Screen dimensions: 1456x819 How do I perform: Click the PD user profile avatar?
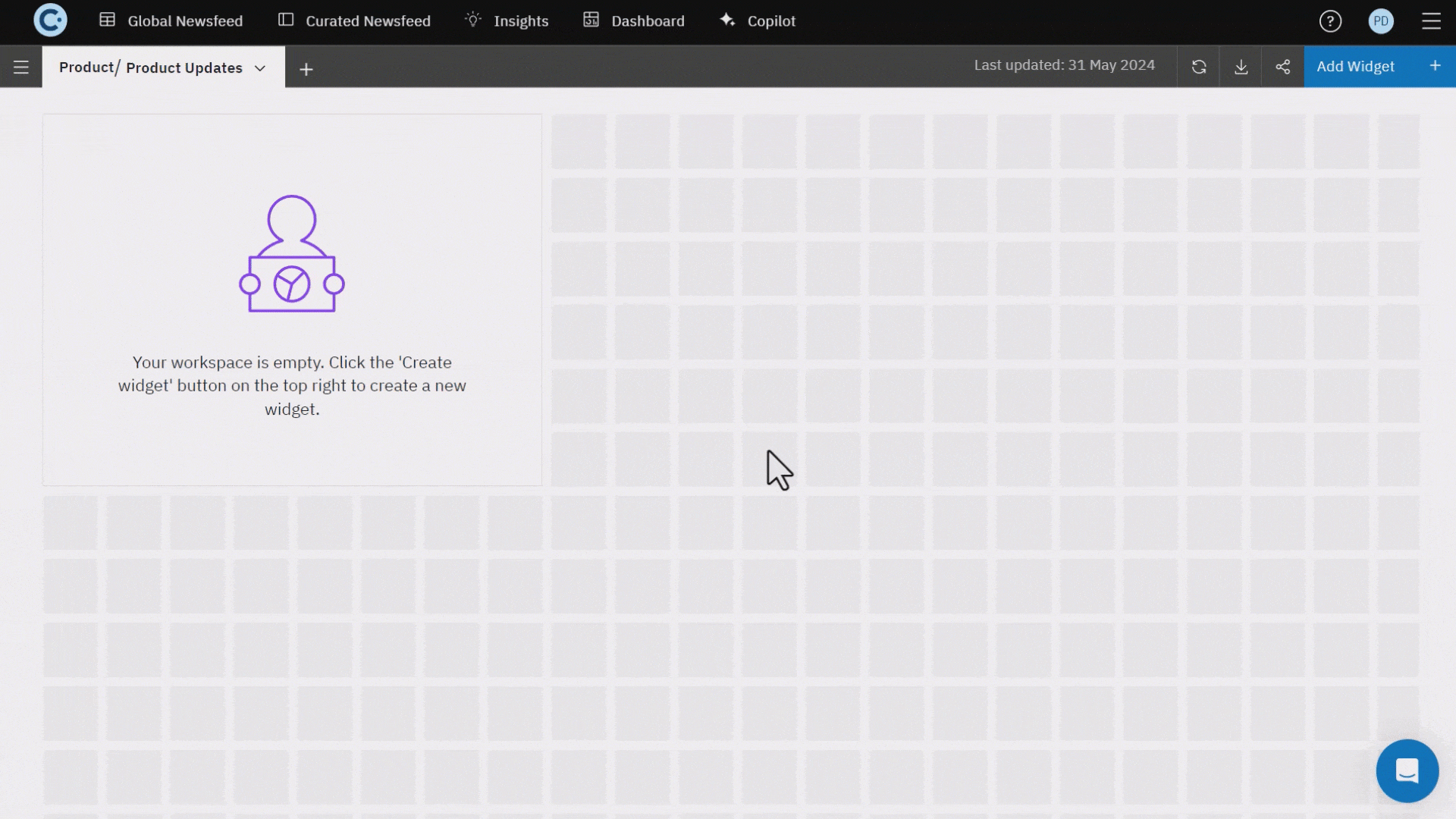1381,21
